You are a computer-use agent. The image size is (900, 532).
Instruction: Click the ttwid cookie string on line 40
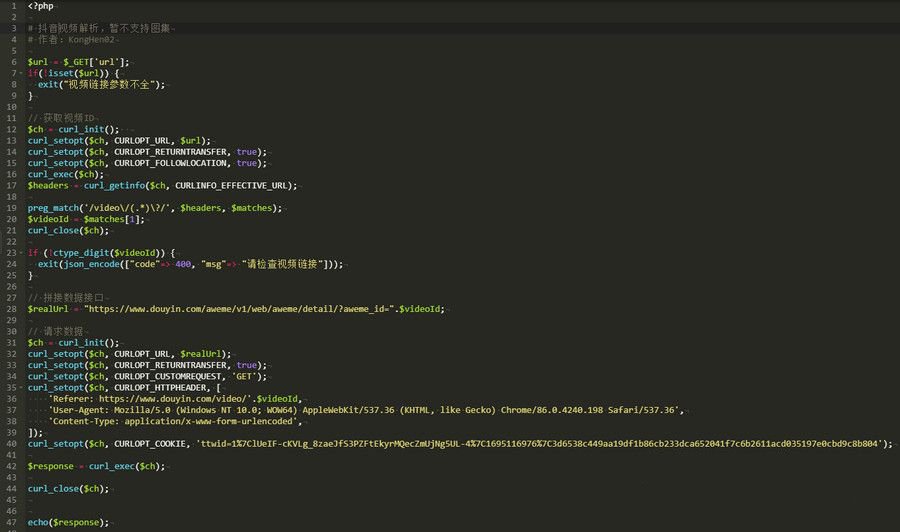(542, 444)
